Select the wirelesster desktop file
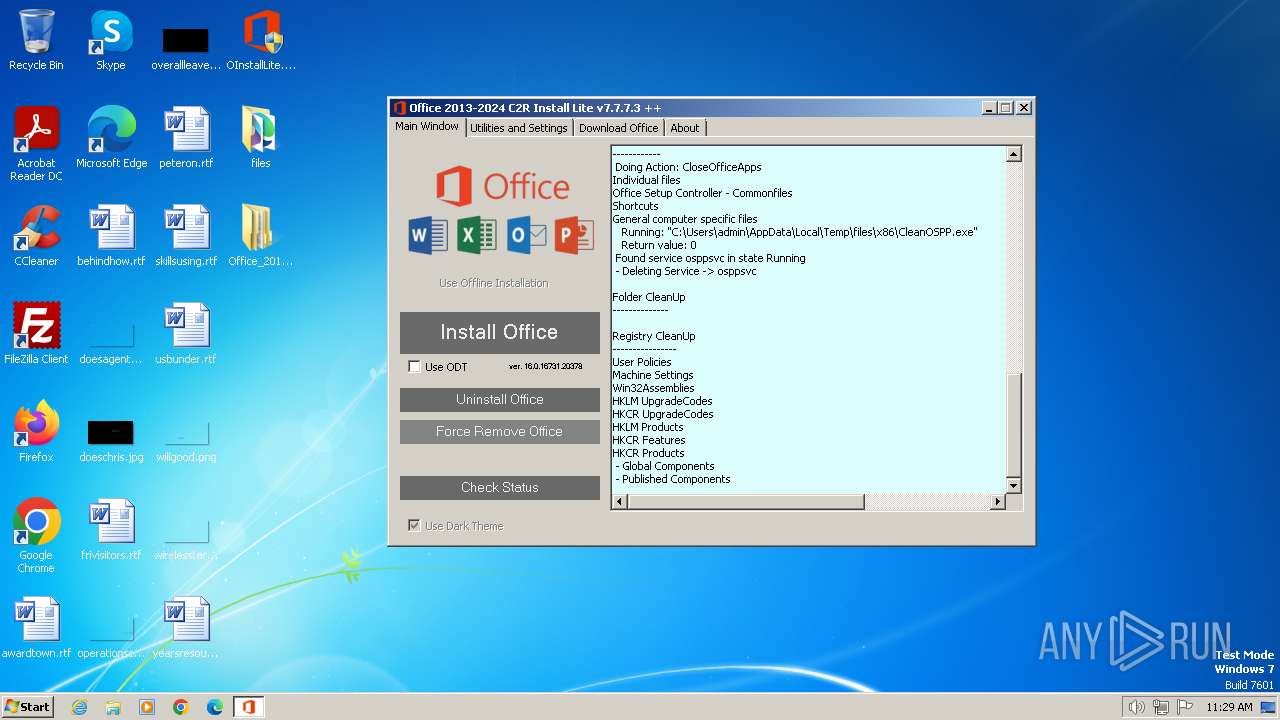Image resolution: width=1280 pixels, height=720 pixels. pyautogui.click(x=186, y=537)
